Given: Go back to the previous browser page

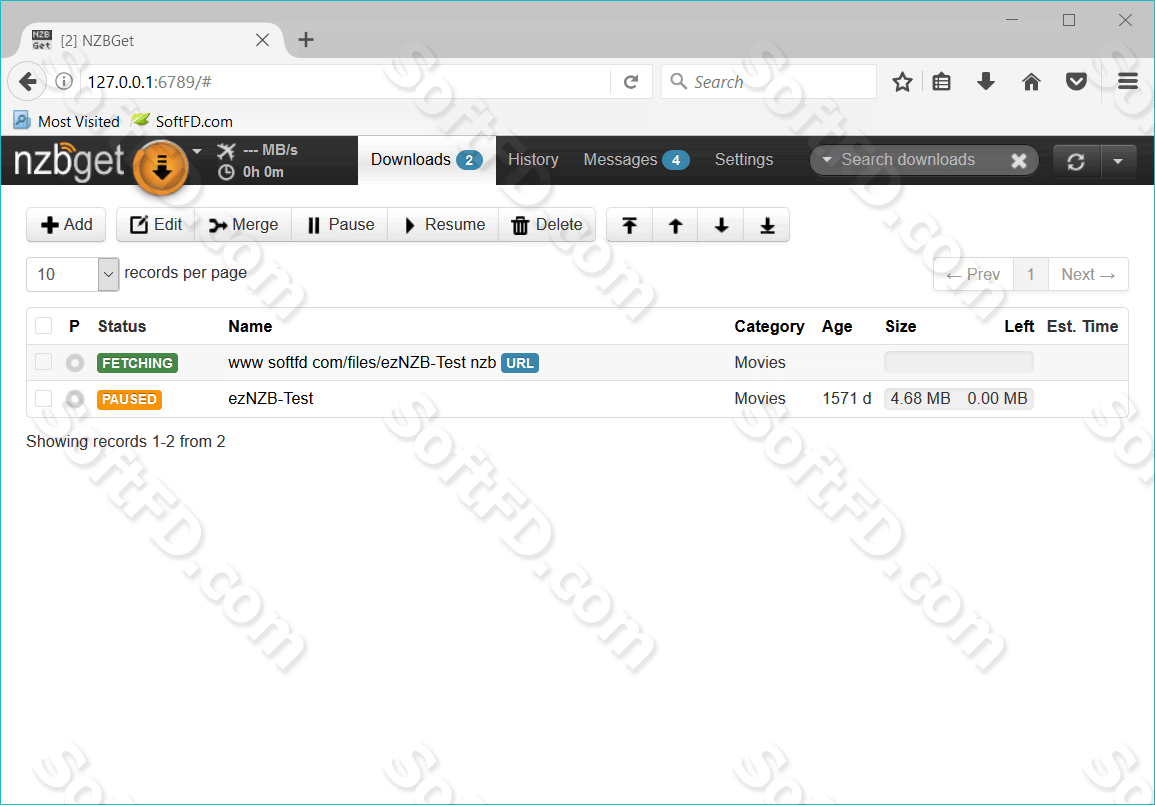Looking at the screenshot, I should pos(27,82).
